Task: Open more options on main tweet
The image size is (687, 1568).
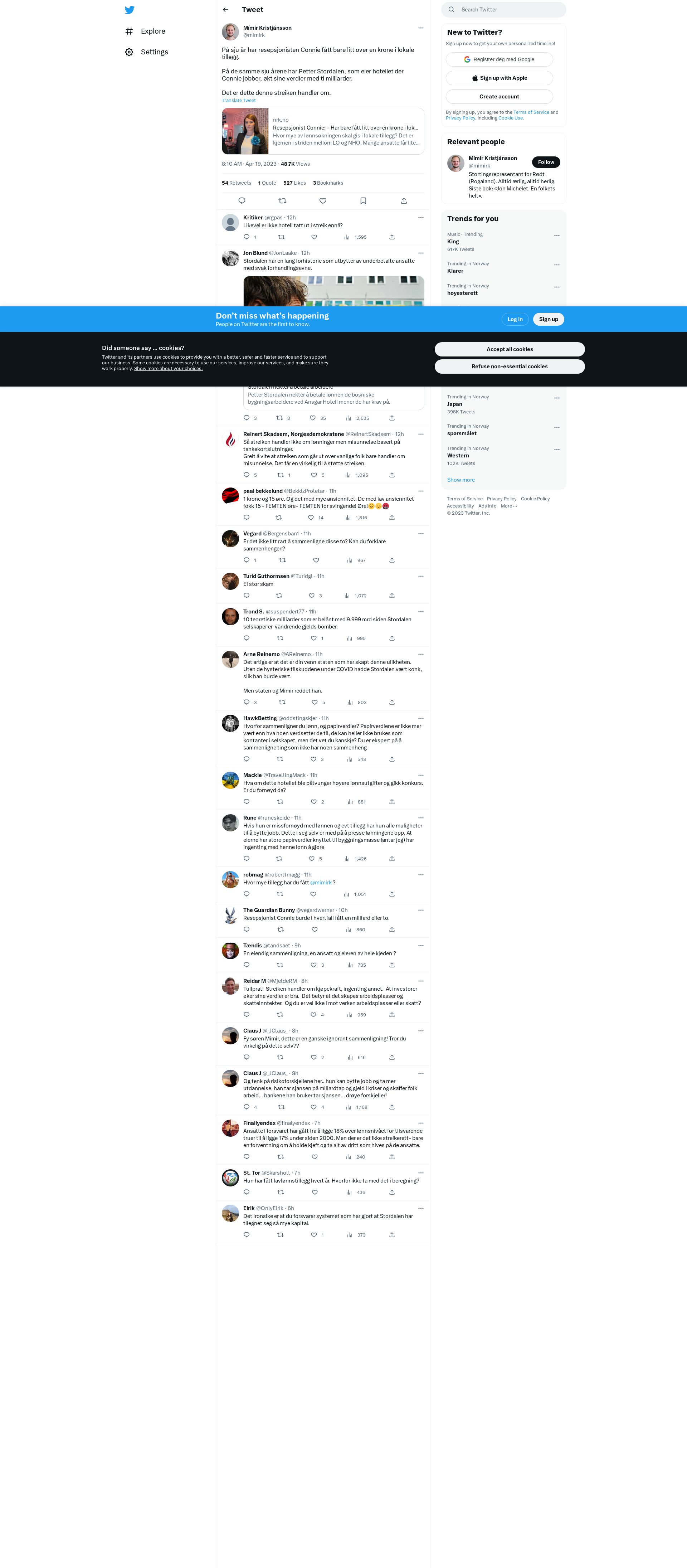Action: coord(420,28)
